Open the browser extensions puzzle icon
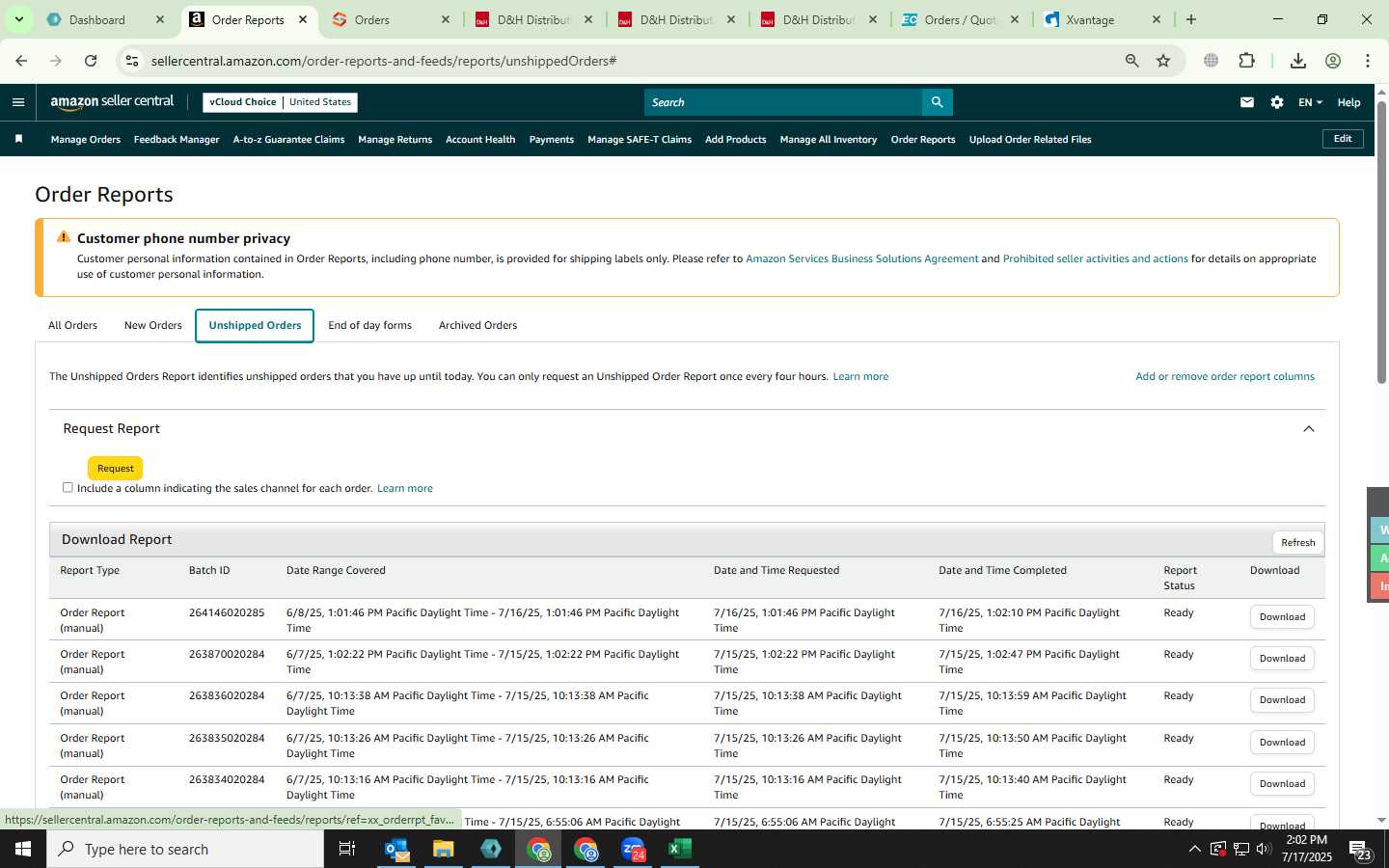Viewport: 1389px width, 868px height. coord(1247,61)
